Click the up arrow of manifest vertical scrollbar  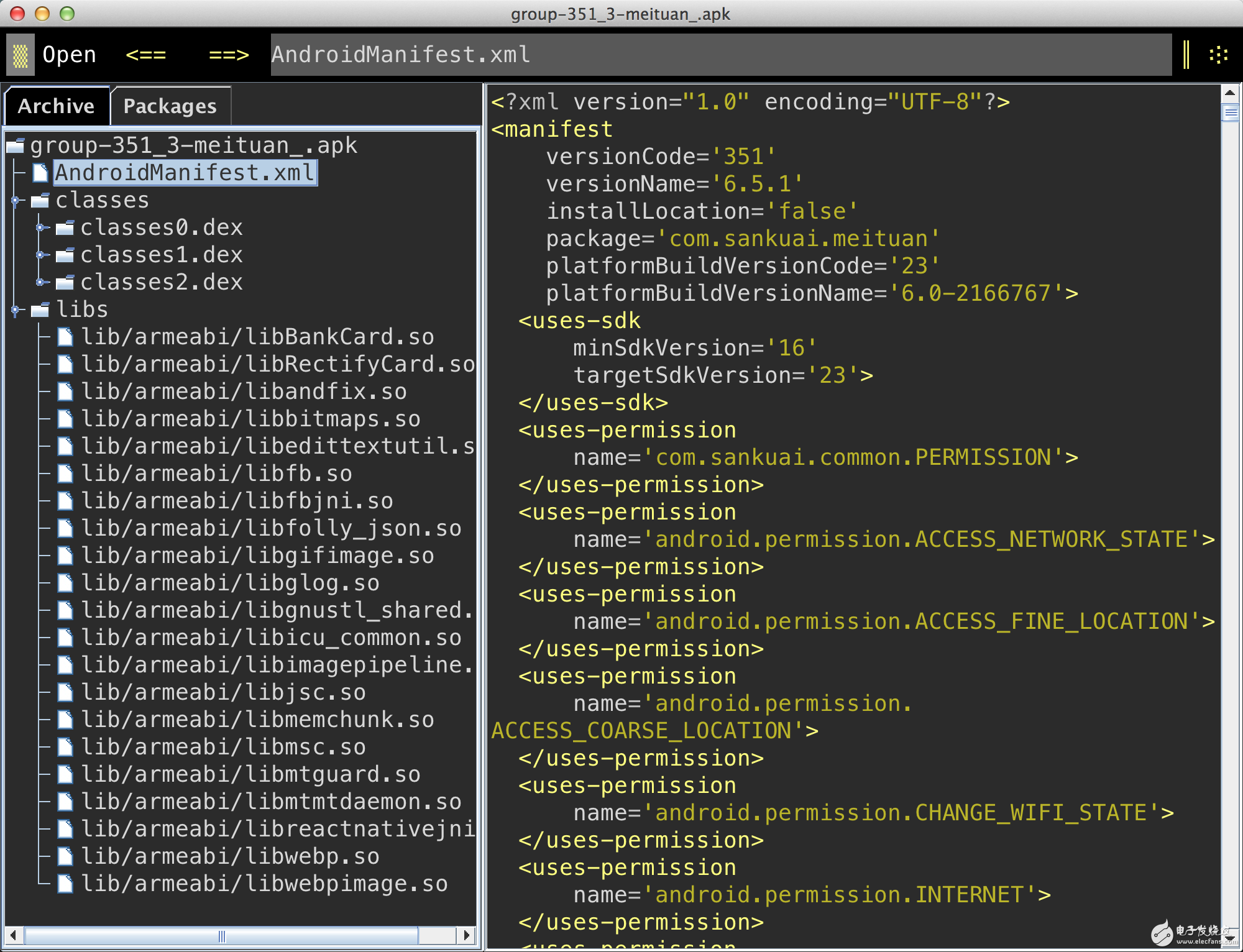tap(1230, 93)
